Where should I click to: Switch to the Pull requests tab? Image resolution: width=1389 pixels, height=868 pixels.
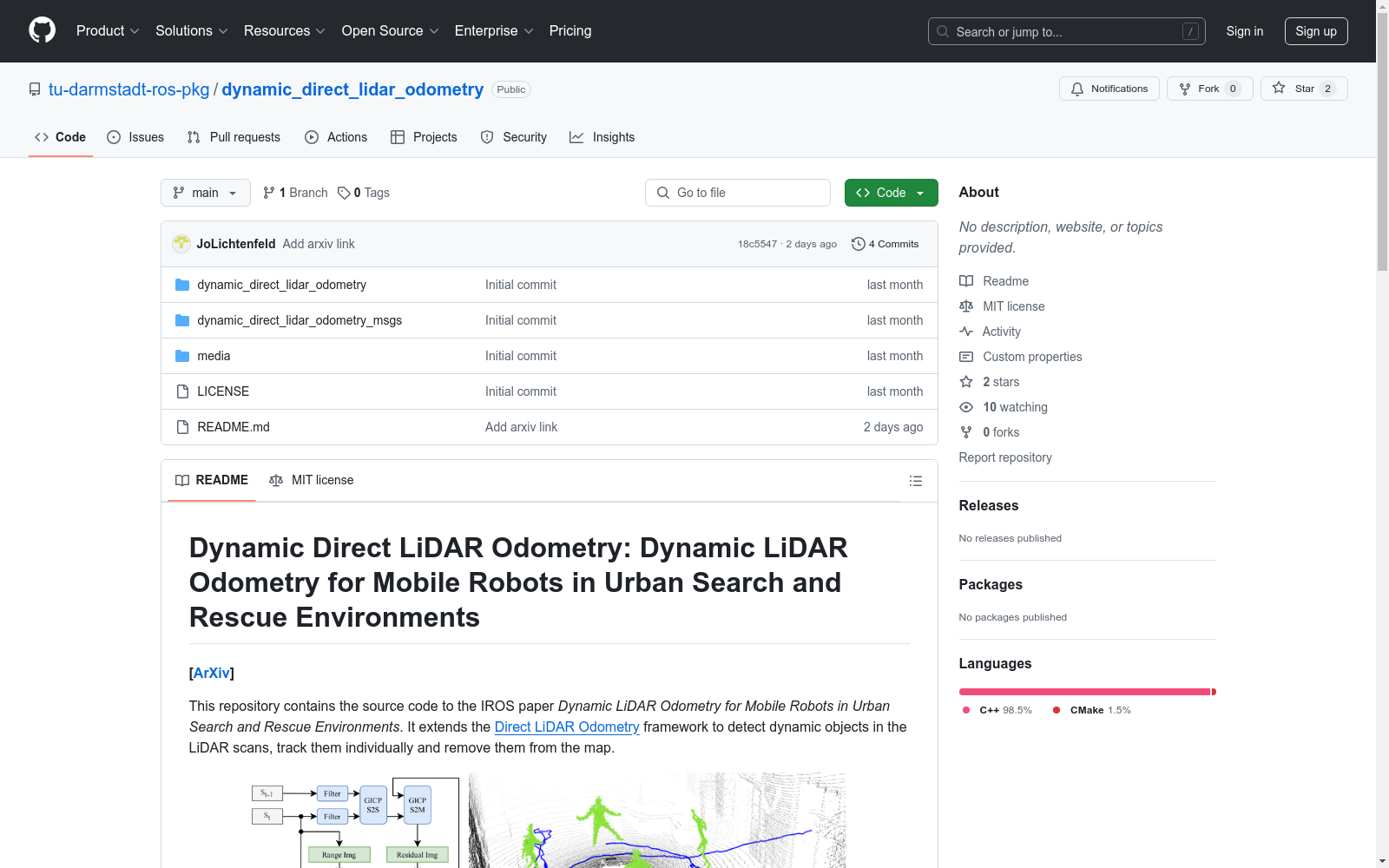[x=234, y=137]
